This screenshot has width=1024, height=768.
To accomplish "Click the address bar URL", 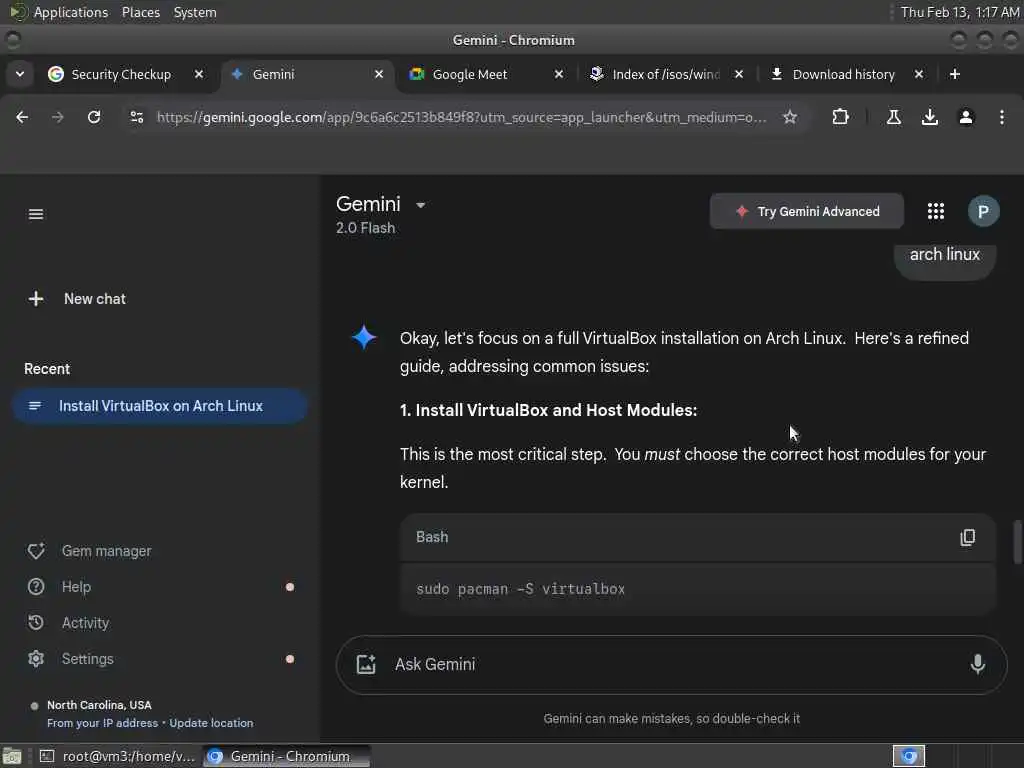I will coord(461,118).
